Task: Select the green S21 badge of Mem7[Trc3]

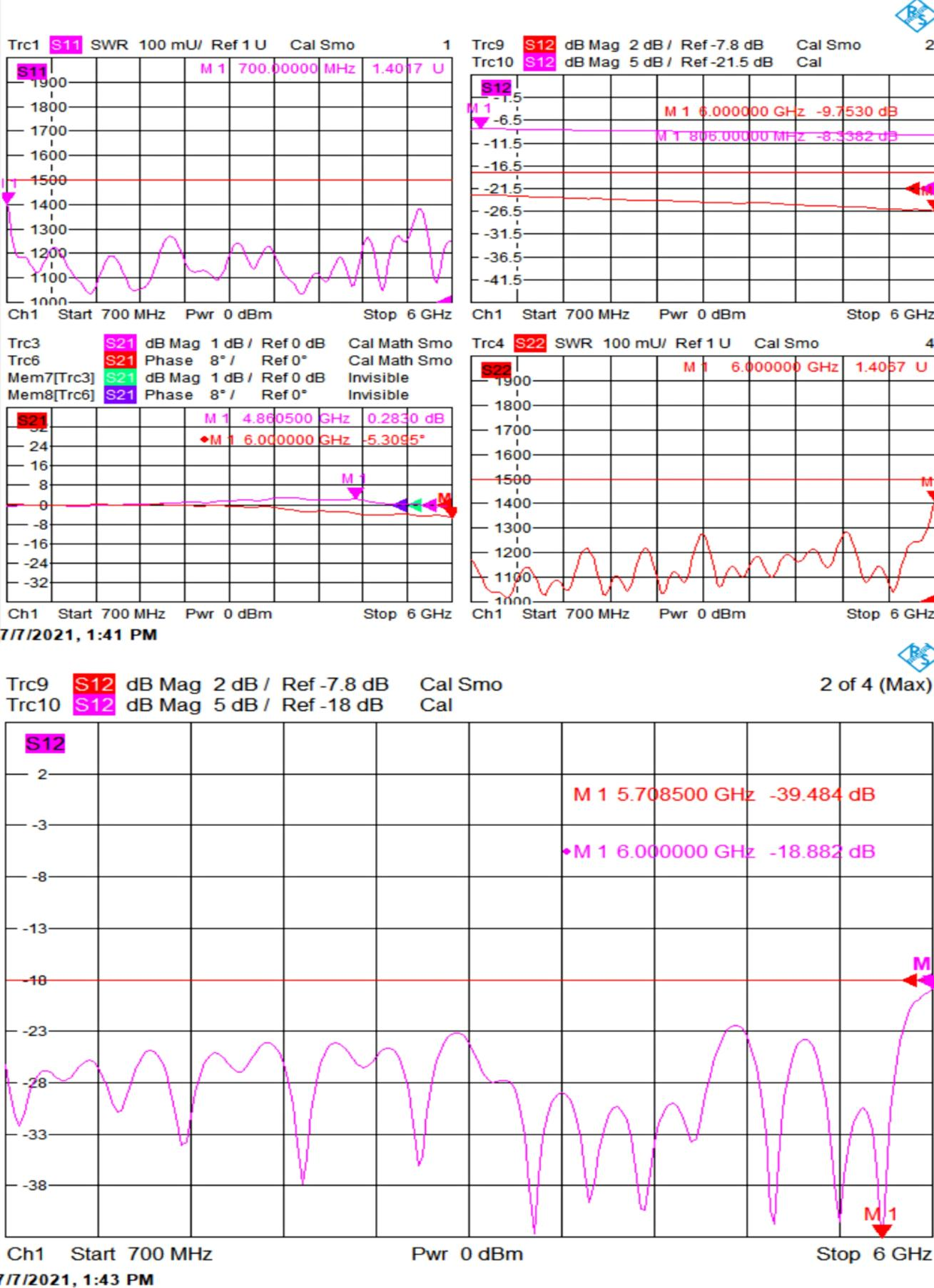Action: click(x=120, y=378)
